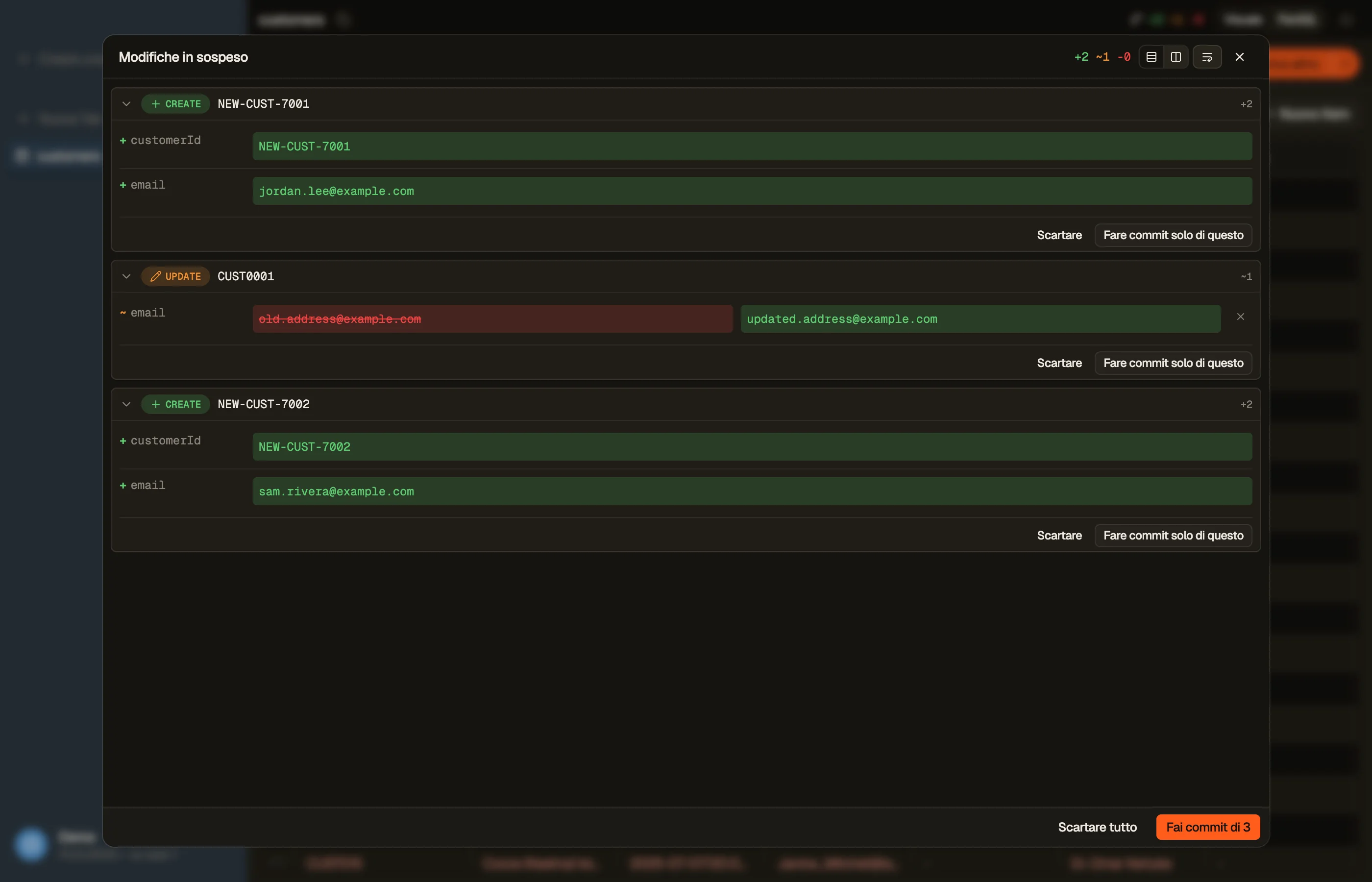
Task: Collapse the NEW-CUST-7001 change card
Action: [x=126, y=104]
